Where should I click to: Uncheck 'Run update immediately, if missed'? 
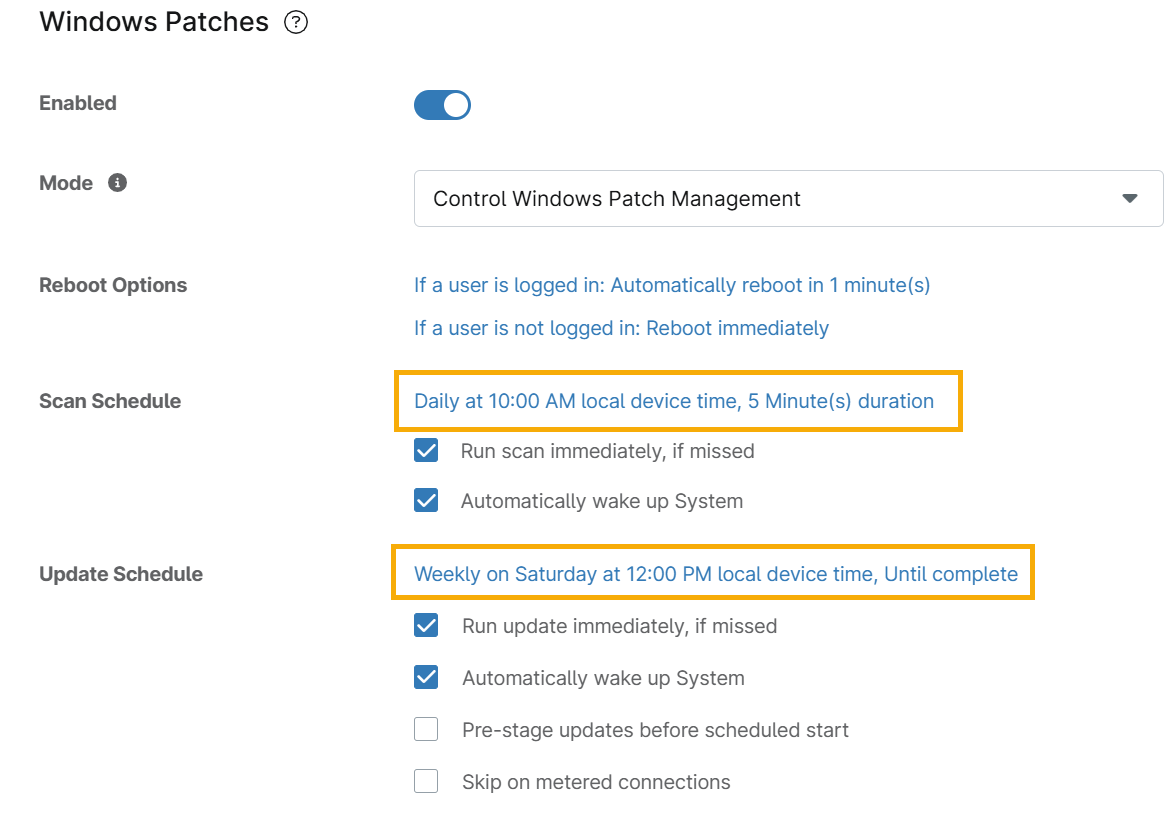point(426,627)
